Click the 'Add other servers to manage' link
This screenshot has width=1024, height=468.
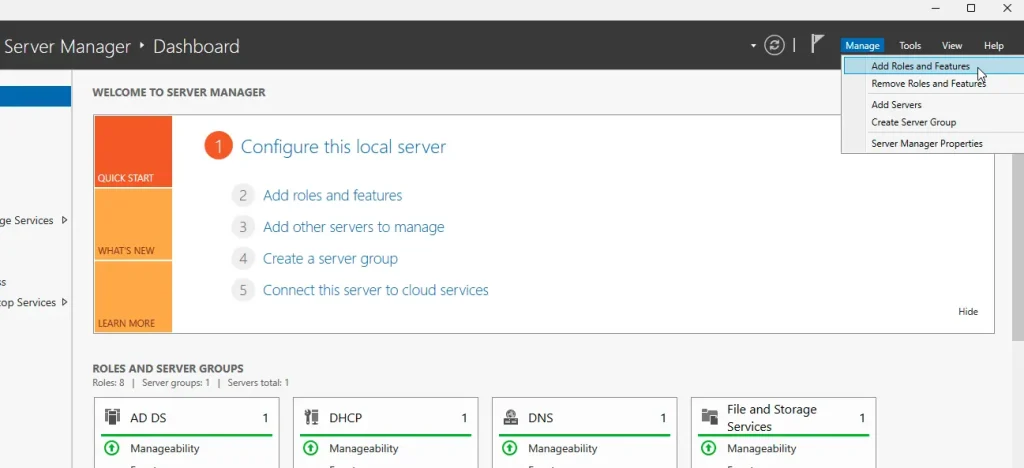point(353,227)
